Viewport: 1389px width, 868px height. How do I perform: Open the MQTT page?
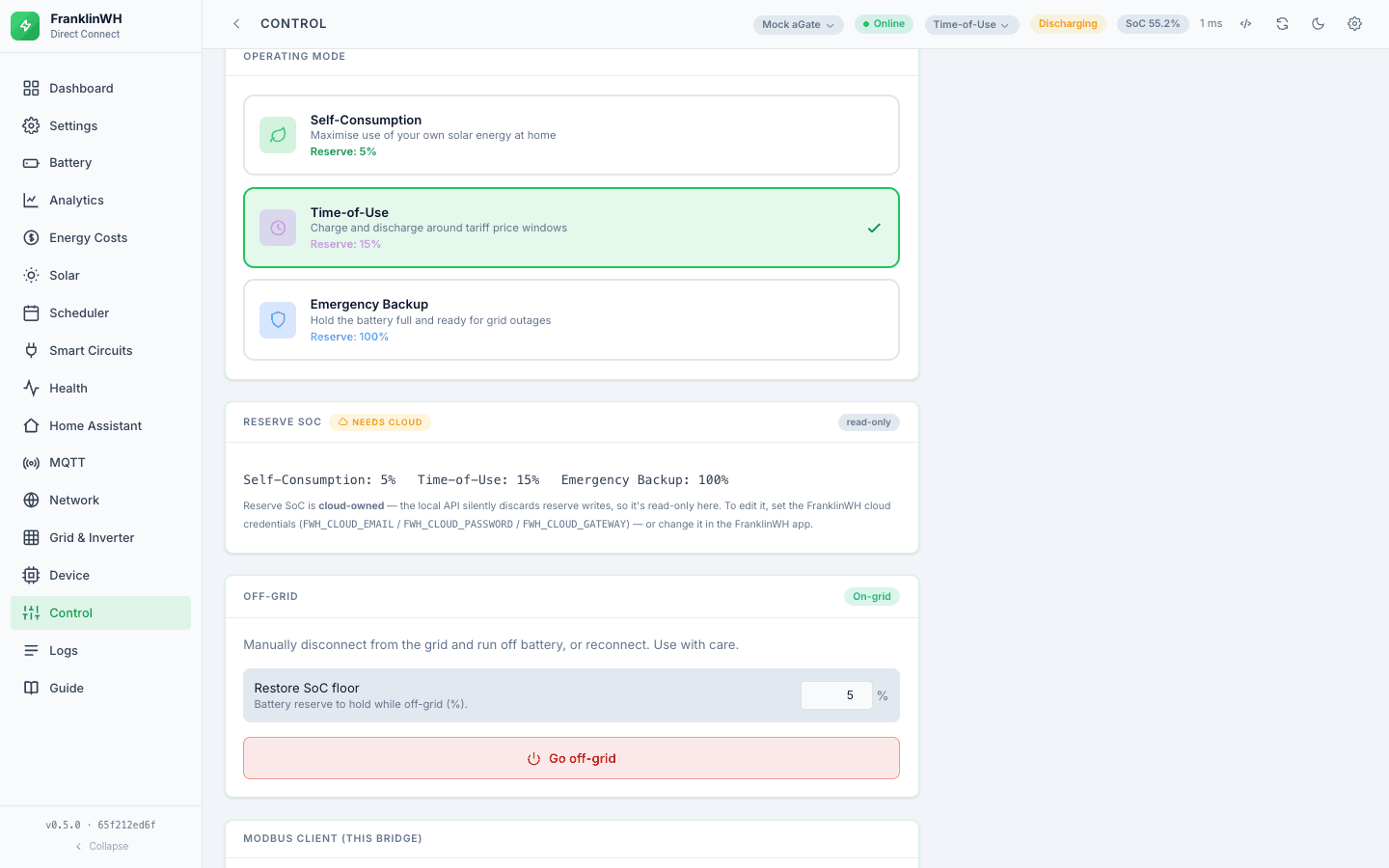tap(100, 463)
